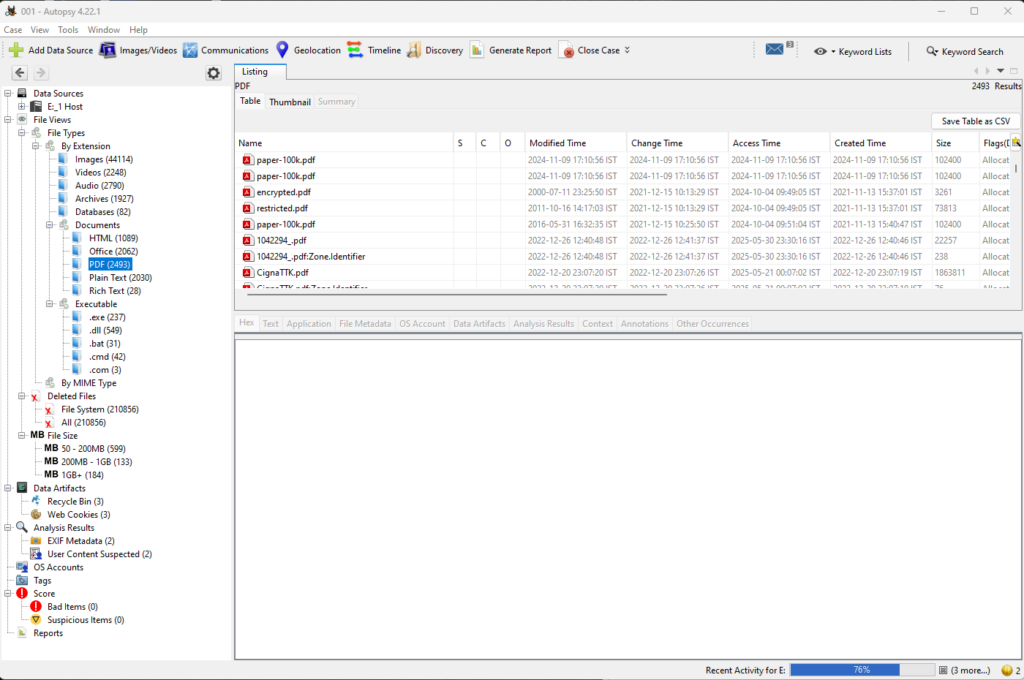Click the OS Accounts icon
Viewport: 1024px width, 680px height.
[x=22, y=567]
